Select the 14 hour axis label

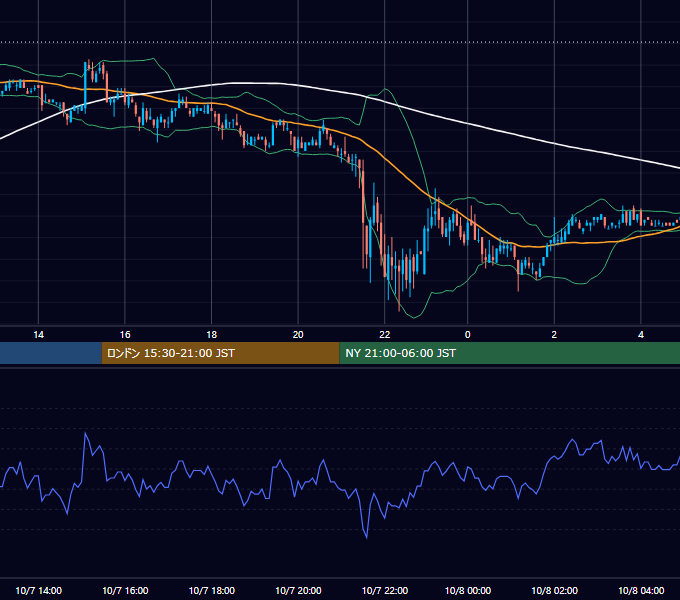(39, 335)
